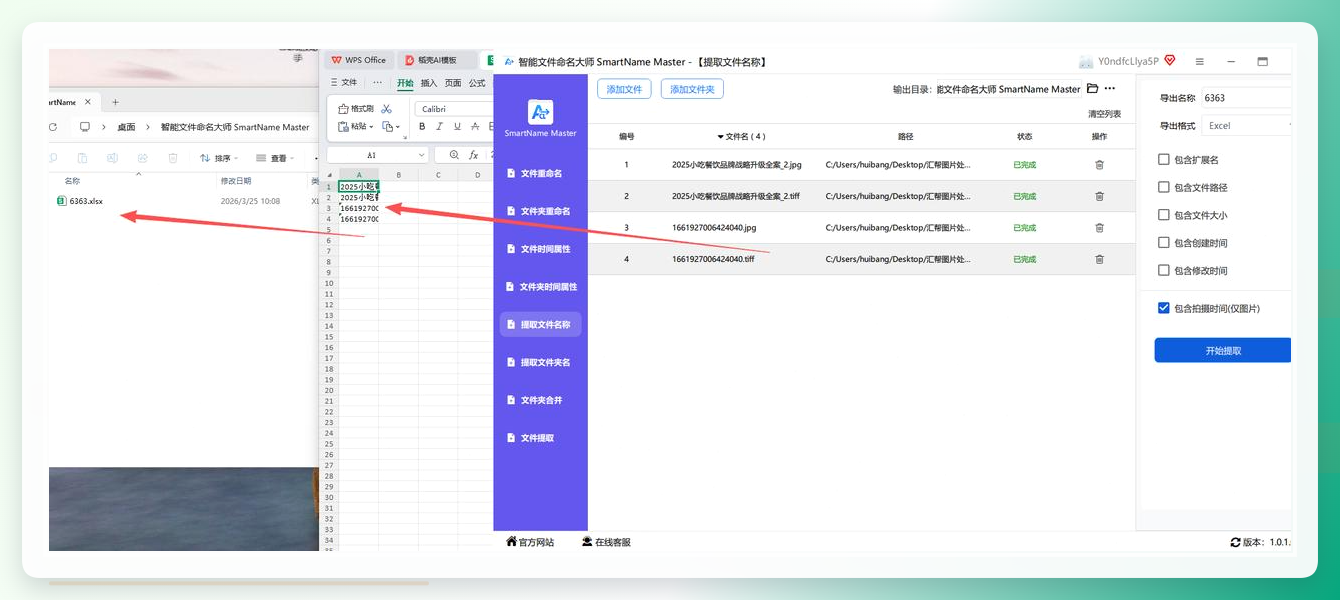Viewport: 1340px width, 600px height.
Task: Click the 在线客服 support icon
Action: click(587, 542)
